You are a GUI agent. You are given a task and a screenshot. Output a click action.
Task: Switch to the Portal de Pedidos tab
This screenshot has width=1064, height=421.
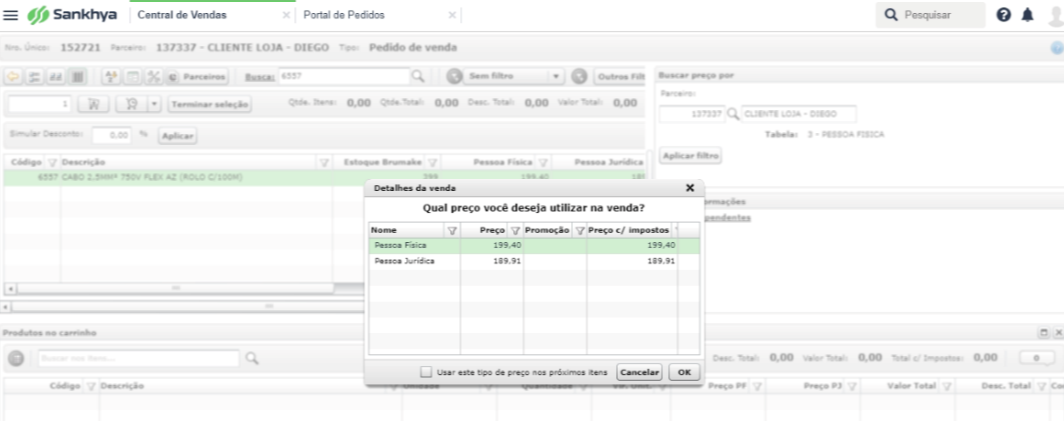(x=344, y=15)
